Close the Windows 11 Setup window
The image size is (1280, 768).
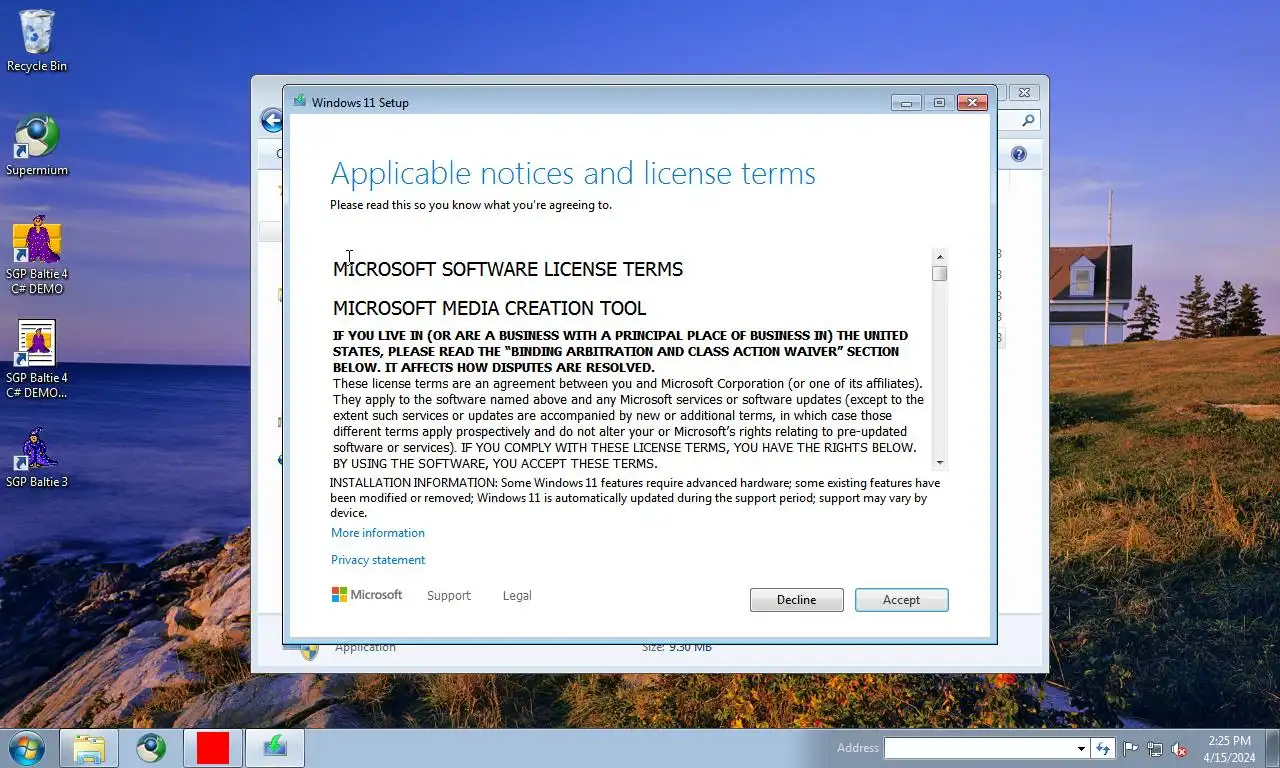[x=972, y=102]
